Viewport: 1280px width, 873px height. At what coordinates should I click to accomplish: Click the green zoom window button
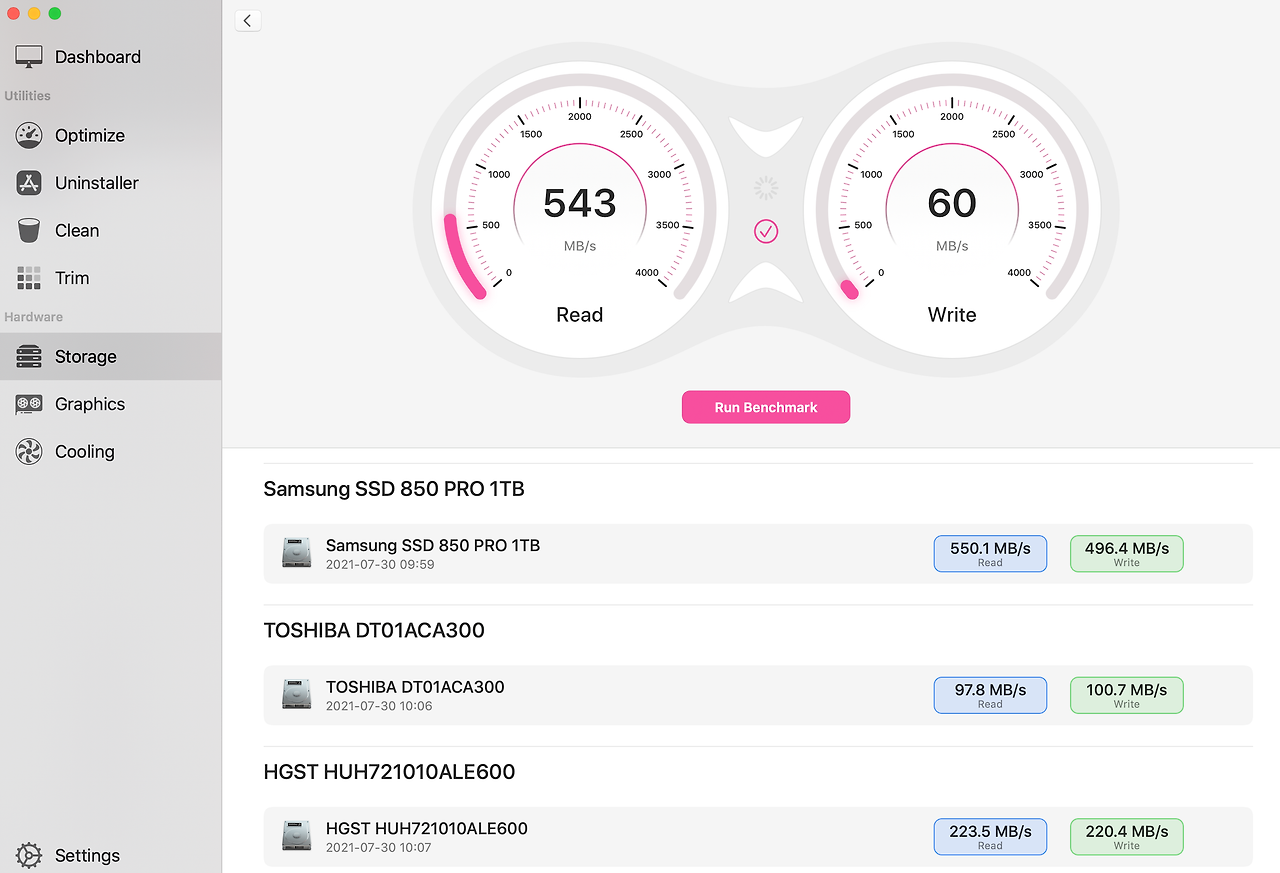coord(54,14)
